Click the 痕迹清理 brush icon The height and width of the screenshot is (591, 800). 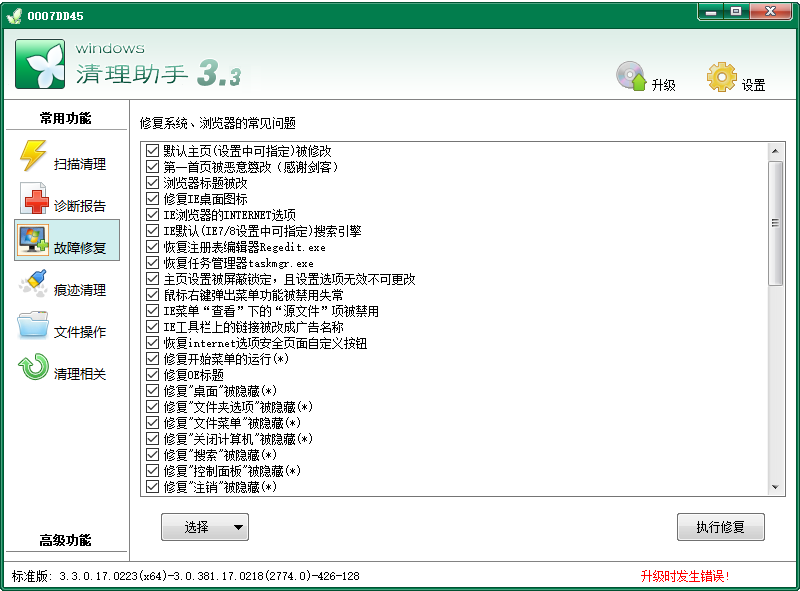tap(33, 283)
